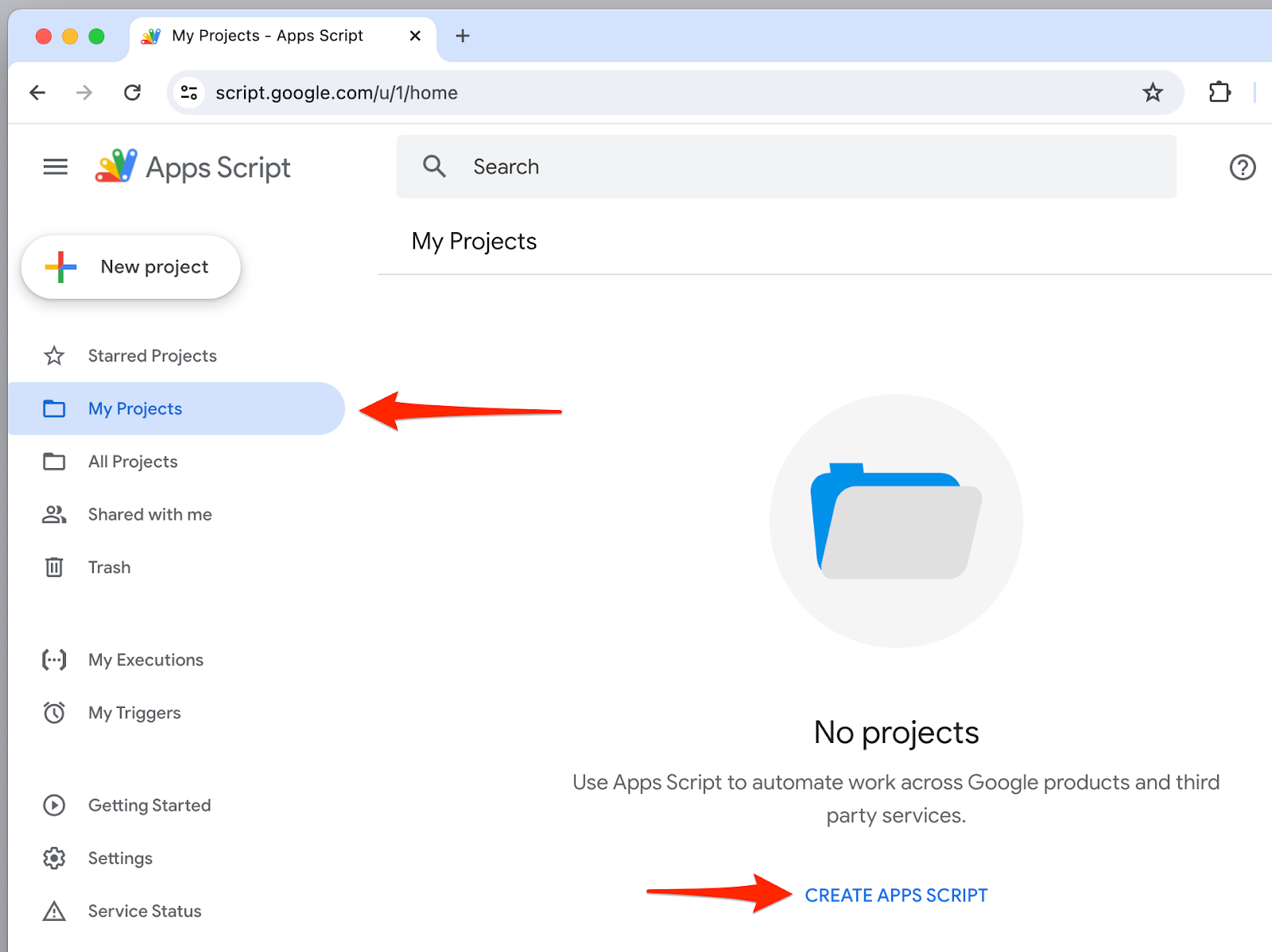Image resolution: width=1272 pixels, height=952 pixels.
Task: Click the My Executions brackets icon
Action: click(54, 660)
